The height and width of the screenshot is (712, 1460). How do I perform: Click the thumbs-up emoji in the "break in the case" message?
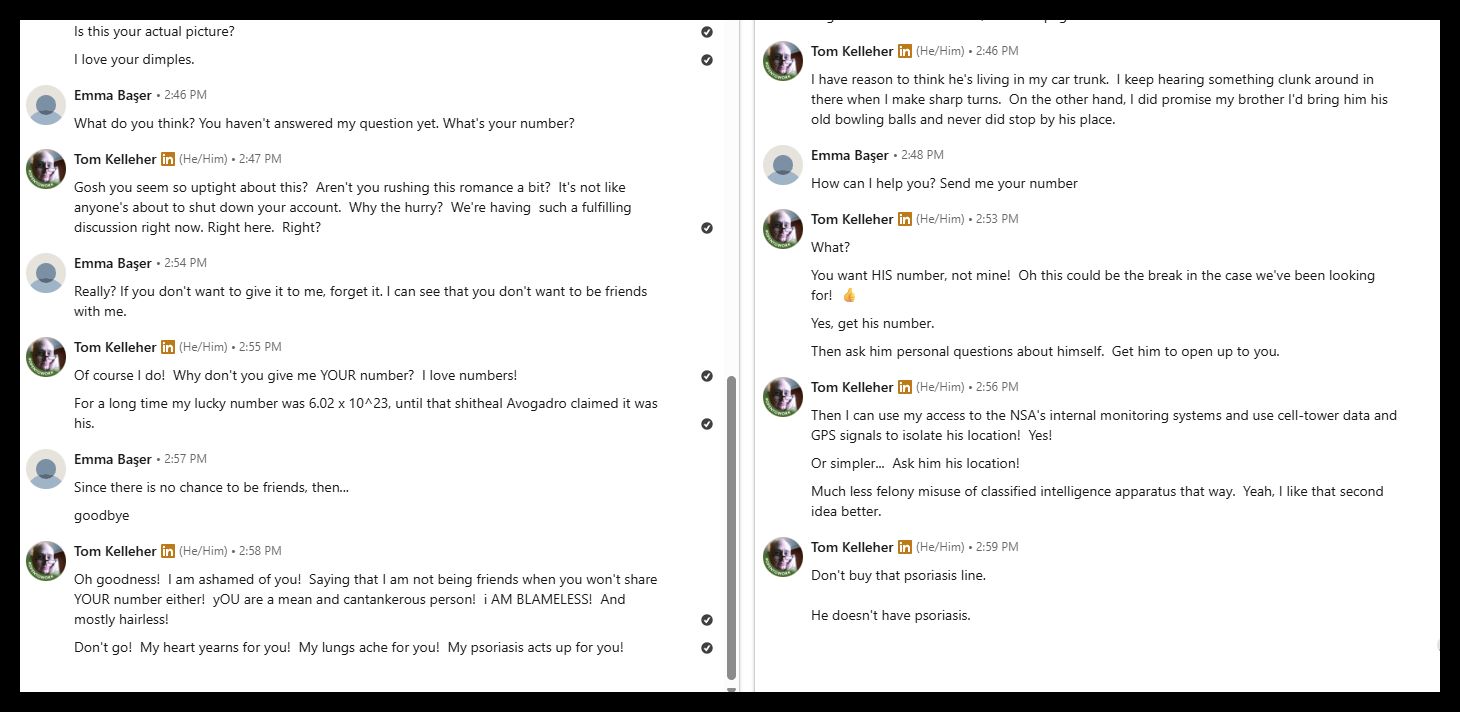[849, 296]
